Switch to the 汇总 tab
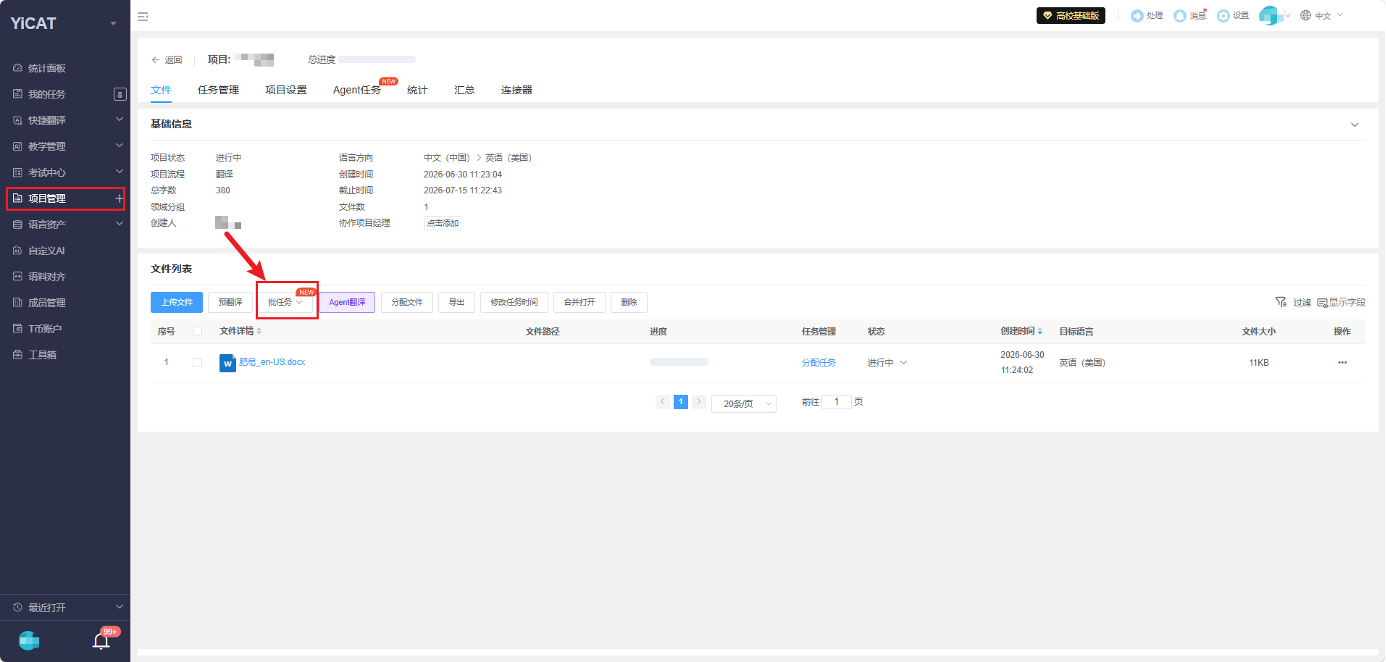 464,90
